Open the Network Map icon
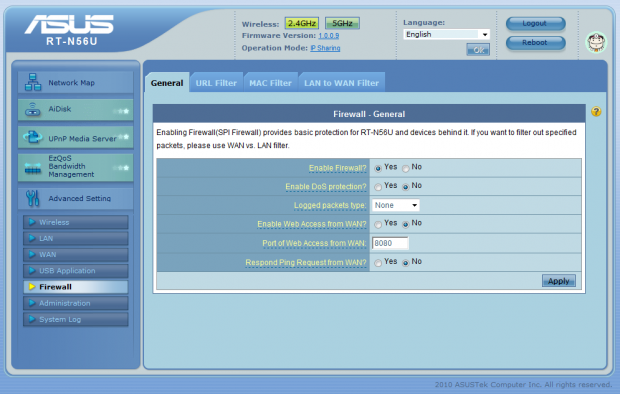 click(x=33, y=82)
